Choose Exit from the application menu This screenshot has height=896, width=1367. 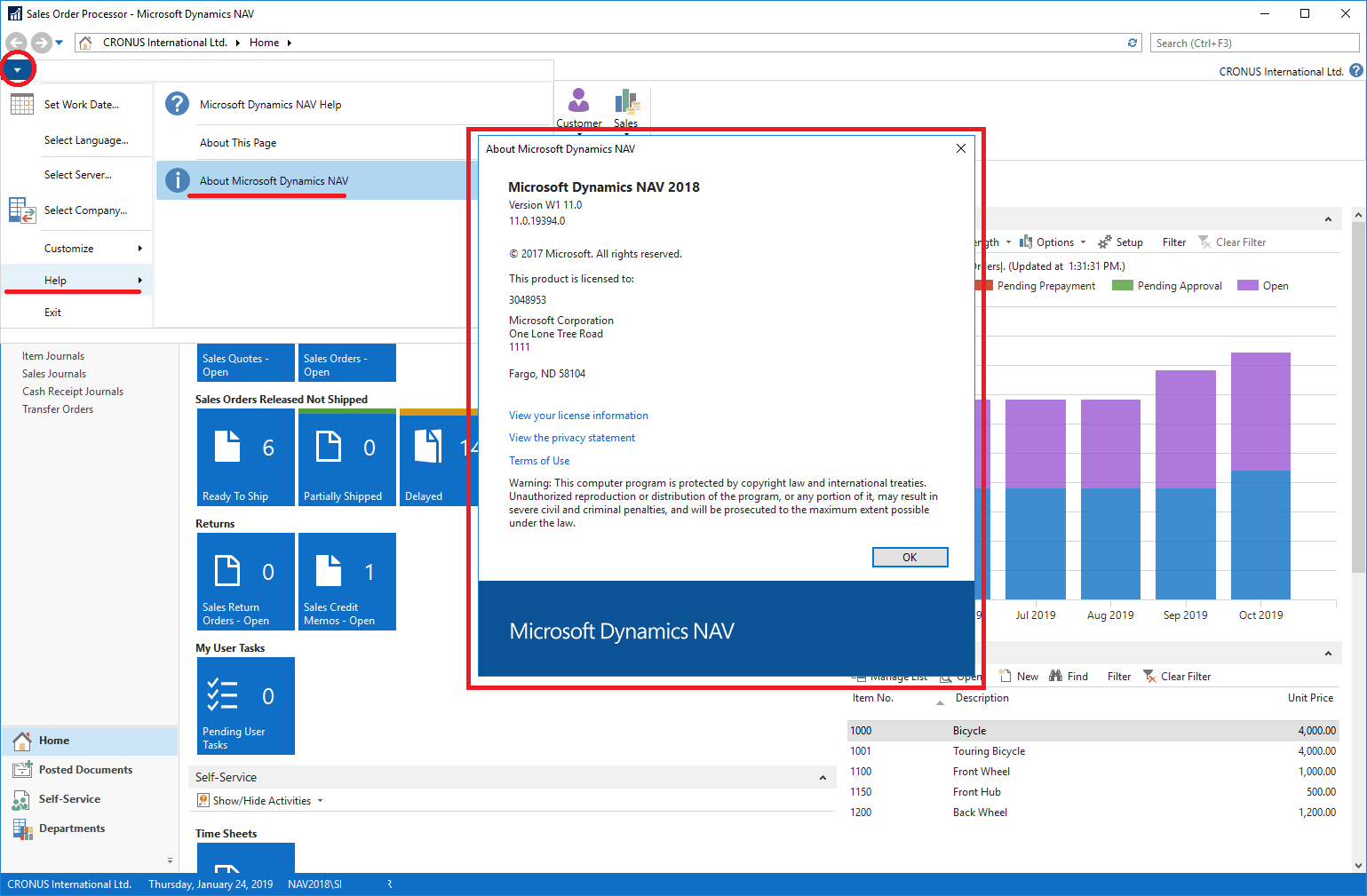click(53, 313)
